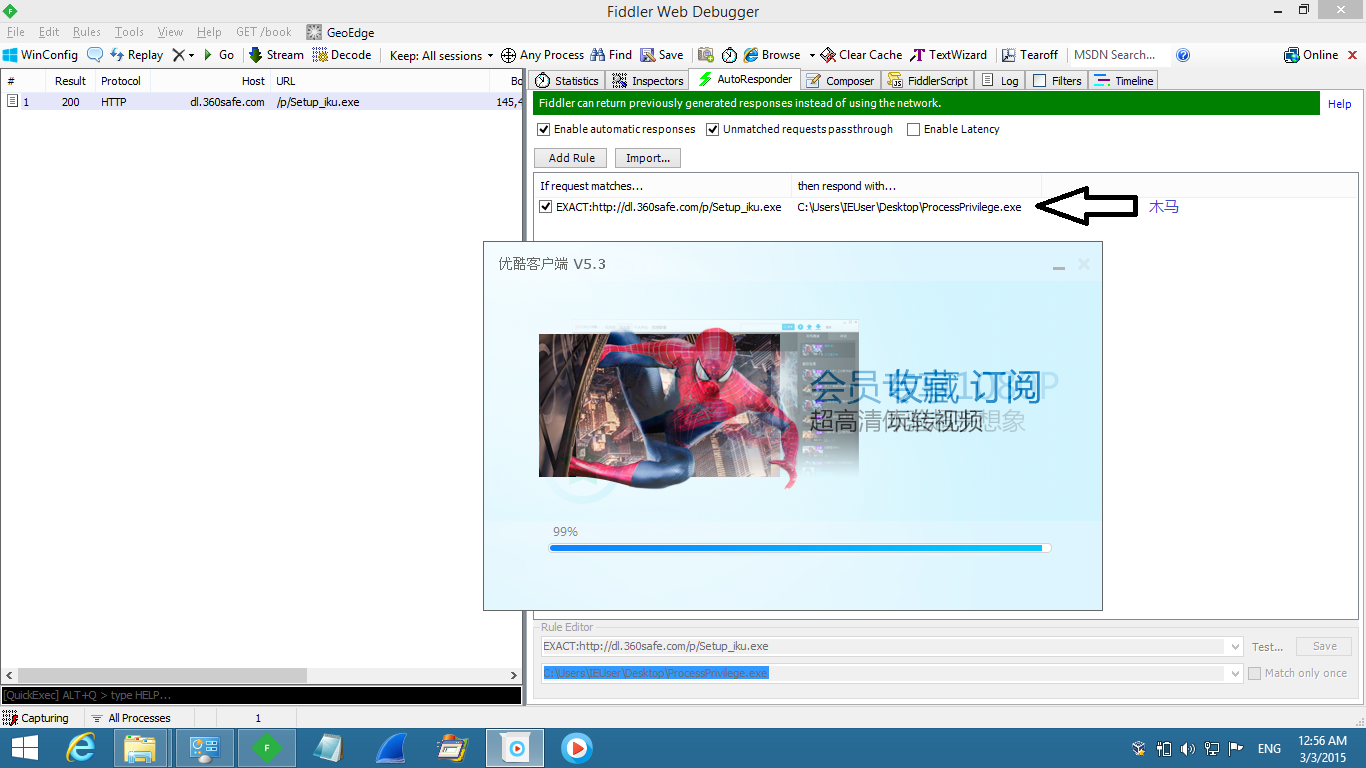This screenshot has width=1366, height=768.
Task: Toggle Unmatched requests passthrough checkbox
Action: point(713,129)
